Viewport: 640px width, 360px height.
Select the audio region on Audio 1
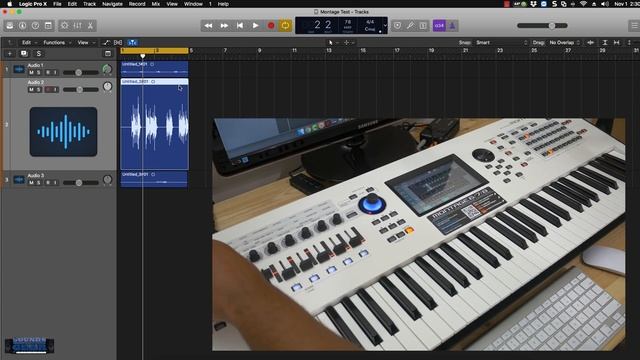click(x=154, y=69)
